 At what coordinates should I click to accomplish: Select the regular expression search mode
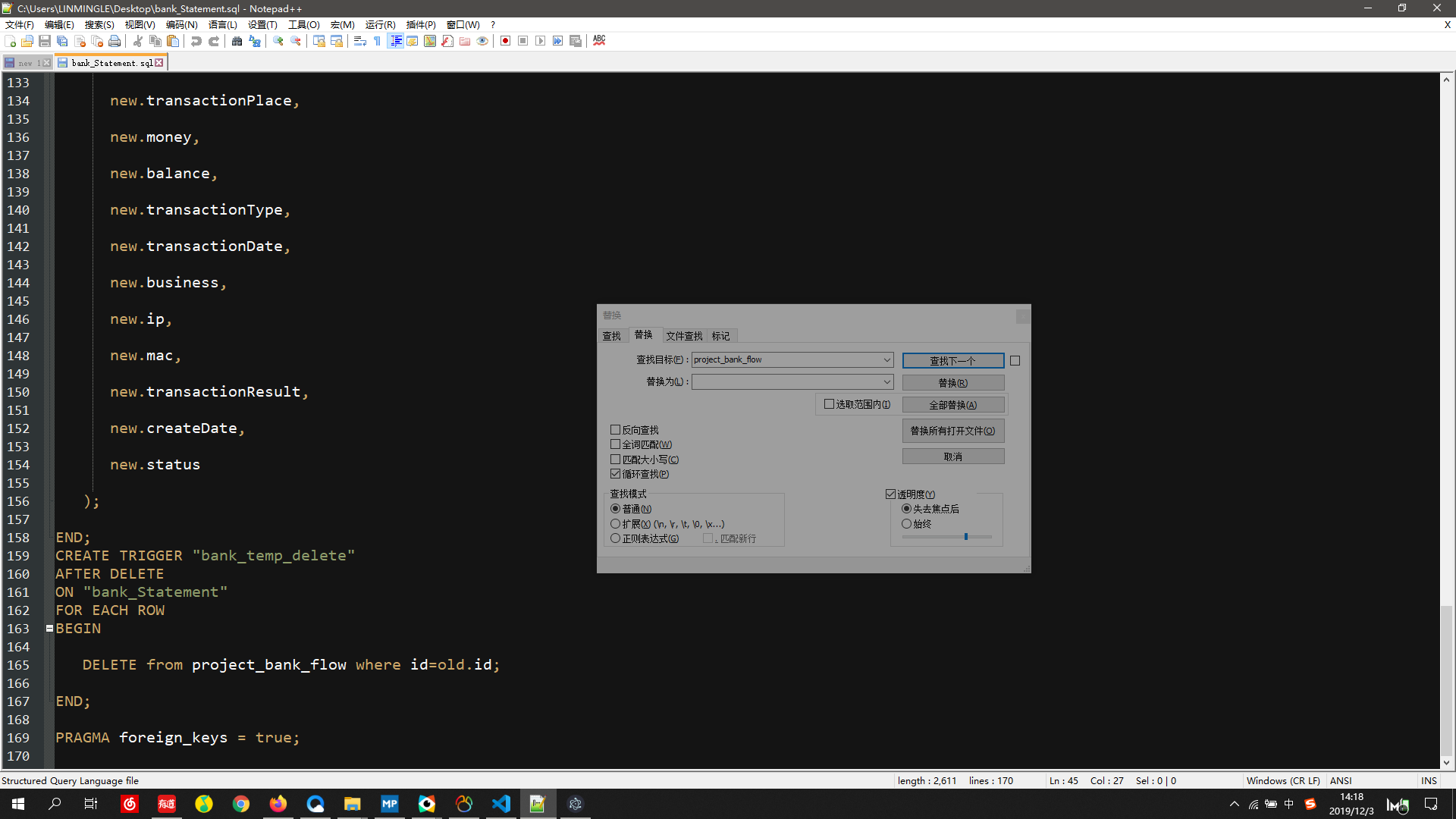click(x=616, y=538)
